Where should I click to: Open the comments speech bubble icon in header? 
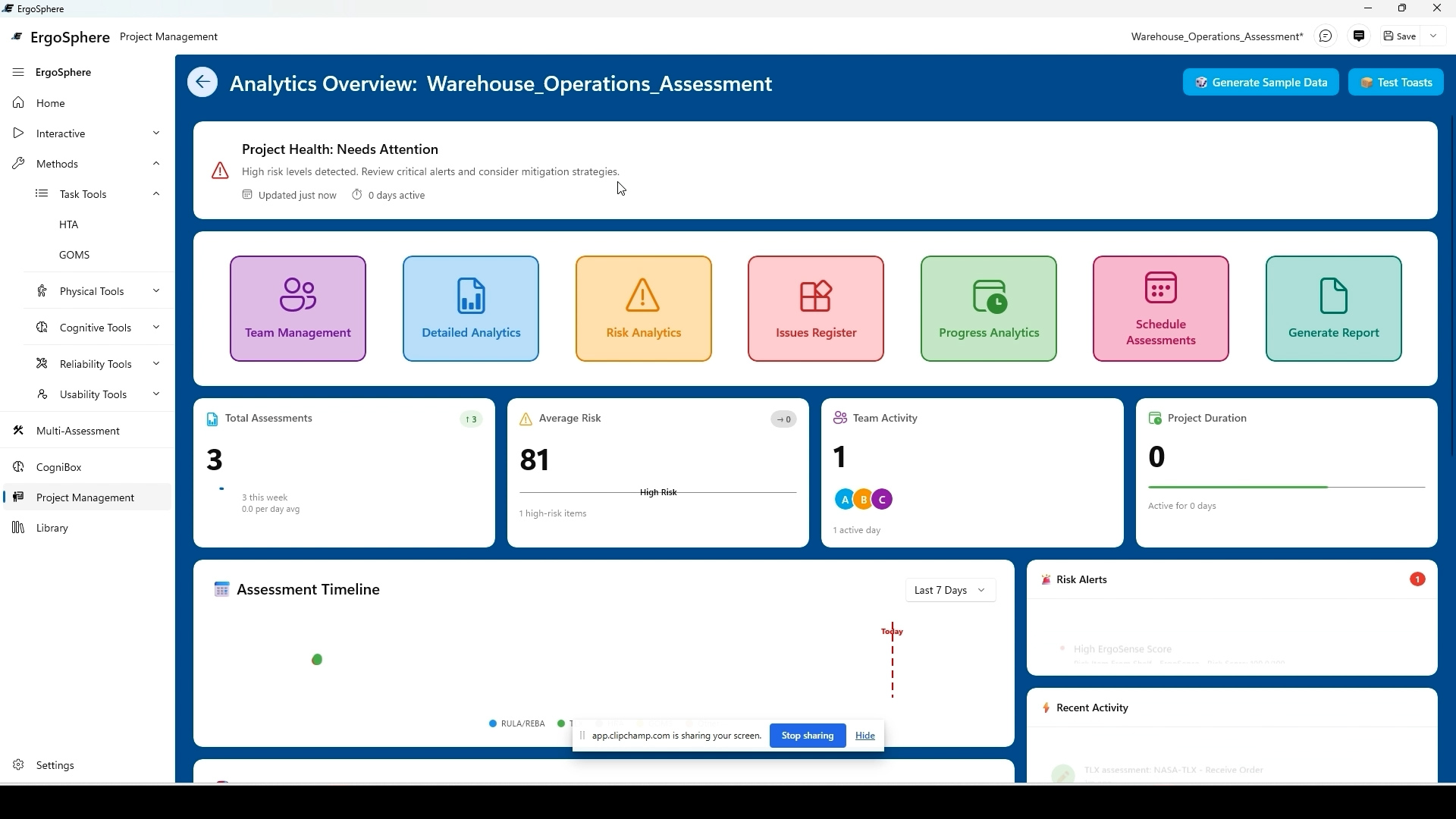(1326, 36)
